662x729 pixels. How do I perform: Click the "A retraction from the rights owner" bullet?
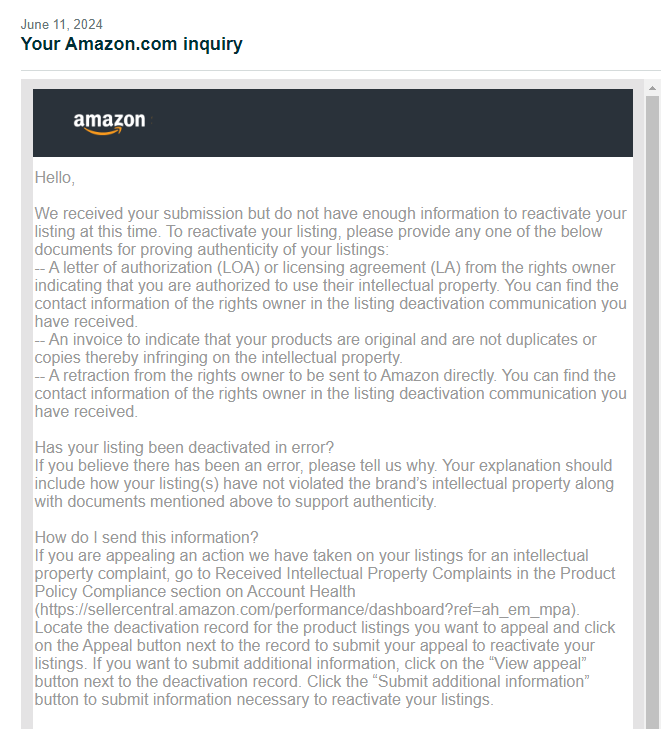[331, 393]
